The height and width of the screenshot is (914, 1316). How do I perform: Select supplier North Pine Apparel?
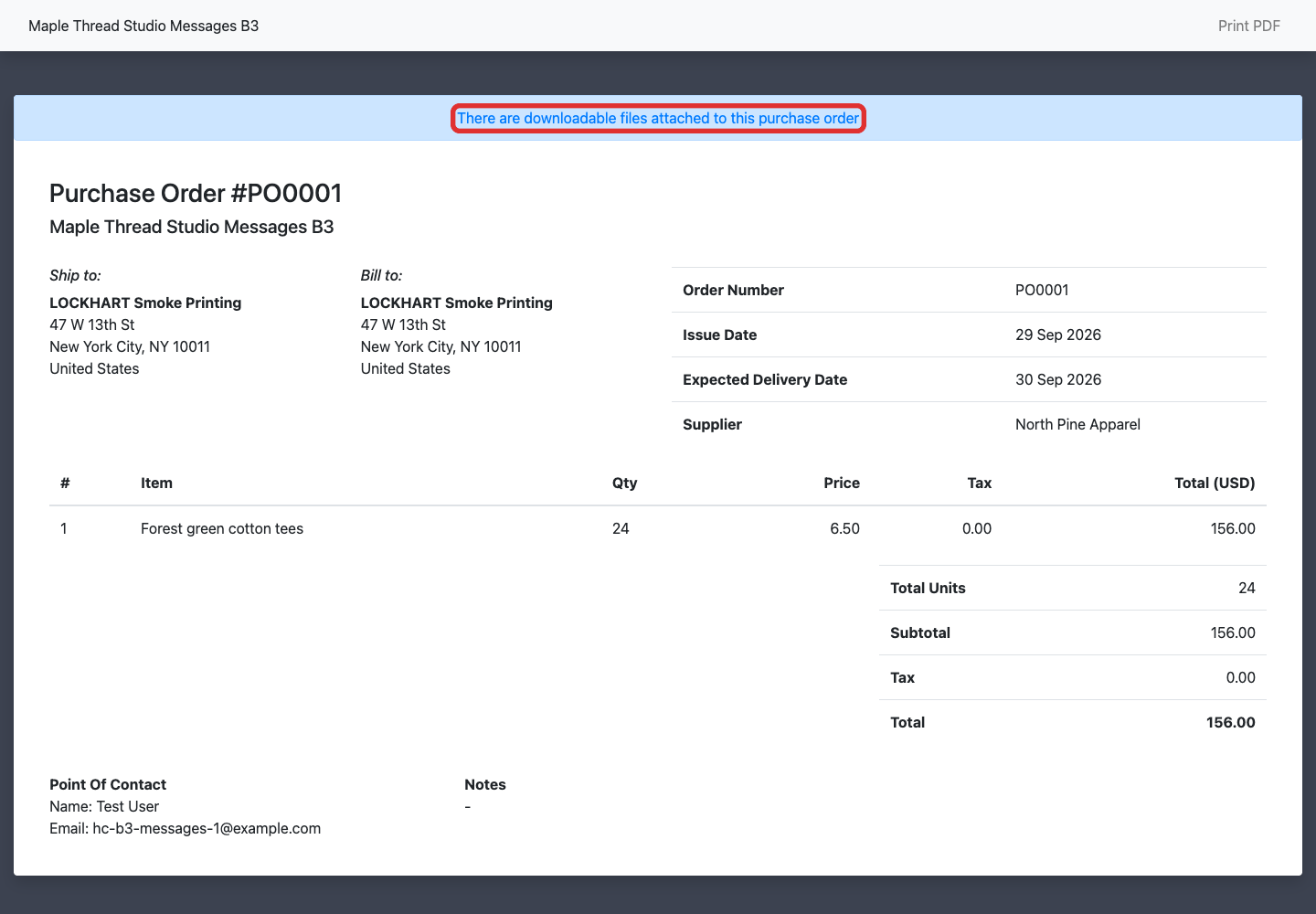point(1077,424)
